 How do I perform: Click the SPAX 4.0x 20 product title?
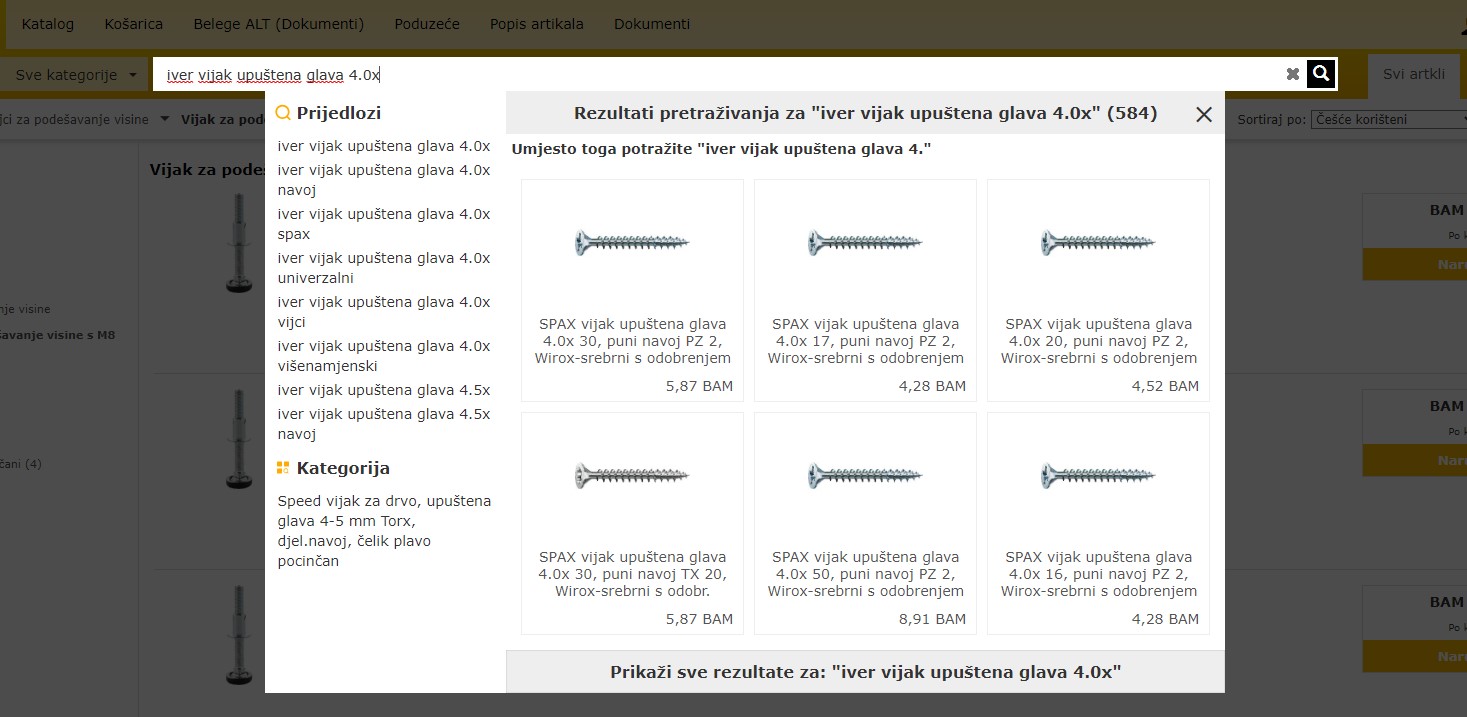pyautogui.click(x=1098, y=341)
